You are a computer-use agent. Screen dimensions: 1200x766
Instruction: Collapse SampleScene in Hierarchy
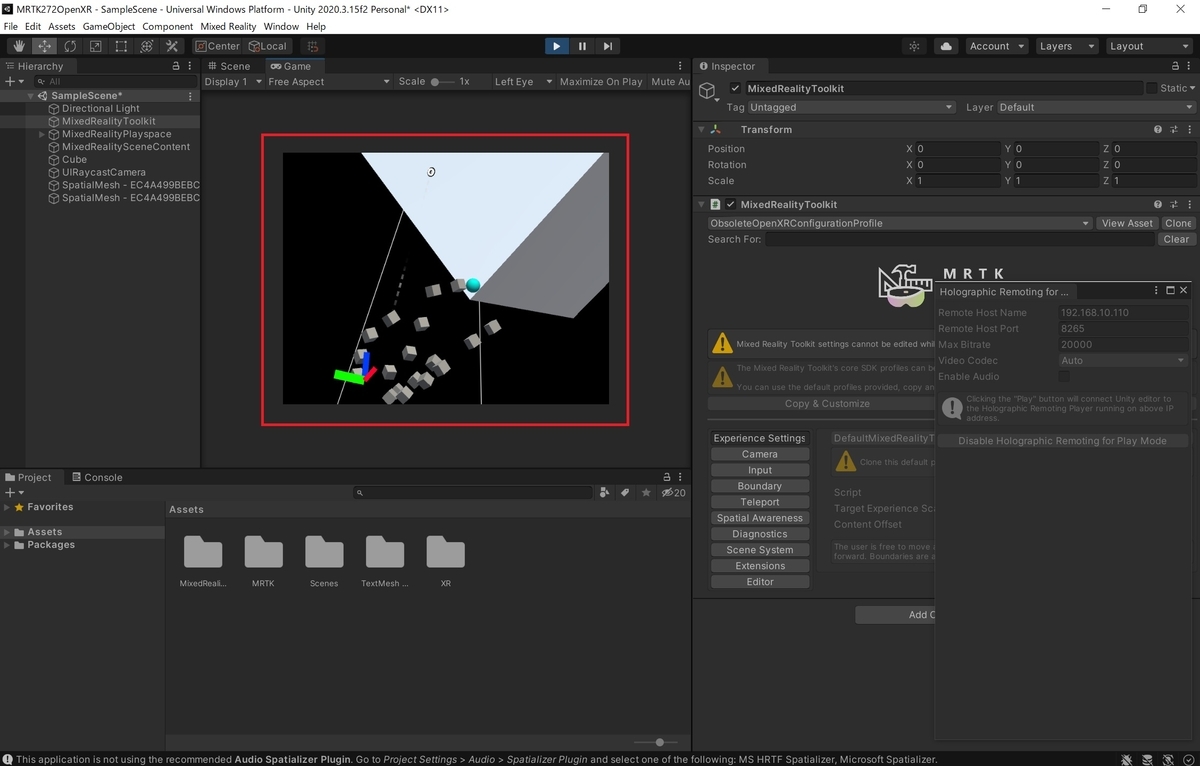coord(31,96)
